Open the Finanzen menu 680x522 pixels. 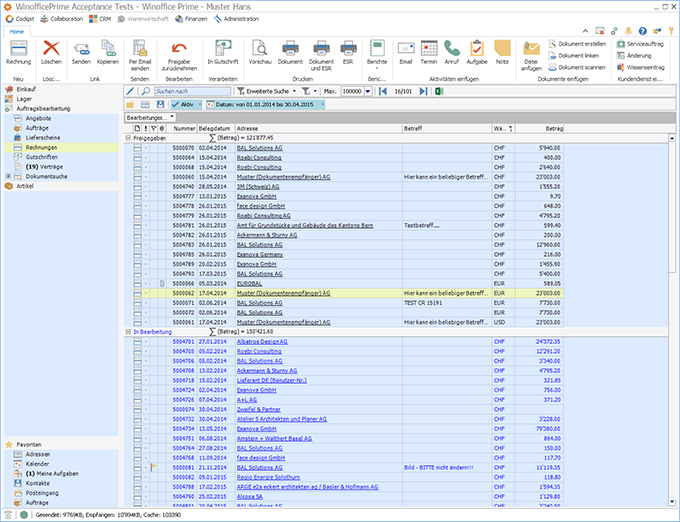click(x=191, y=19)
